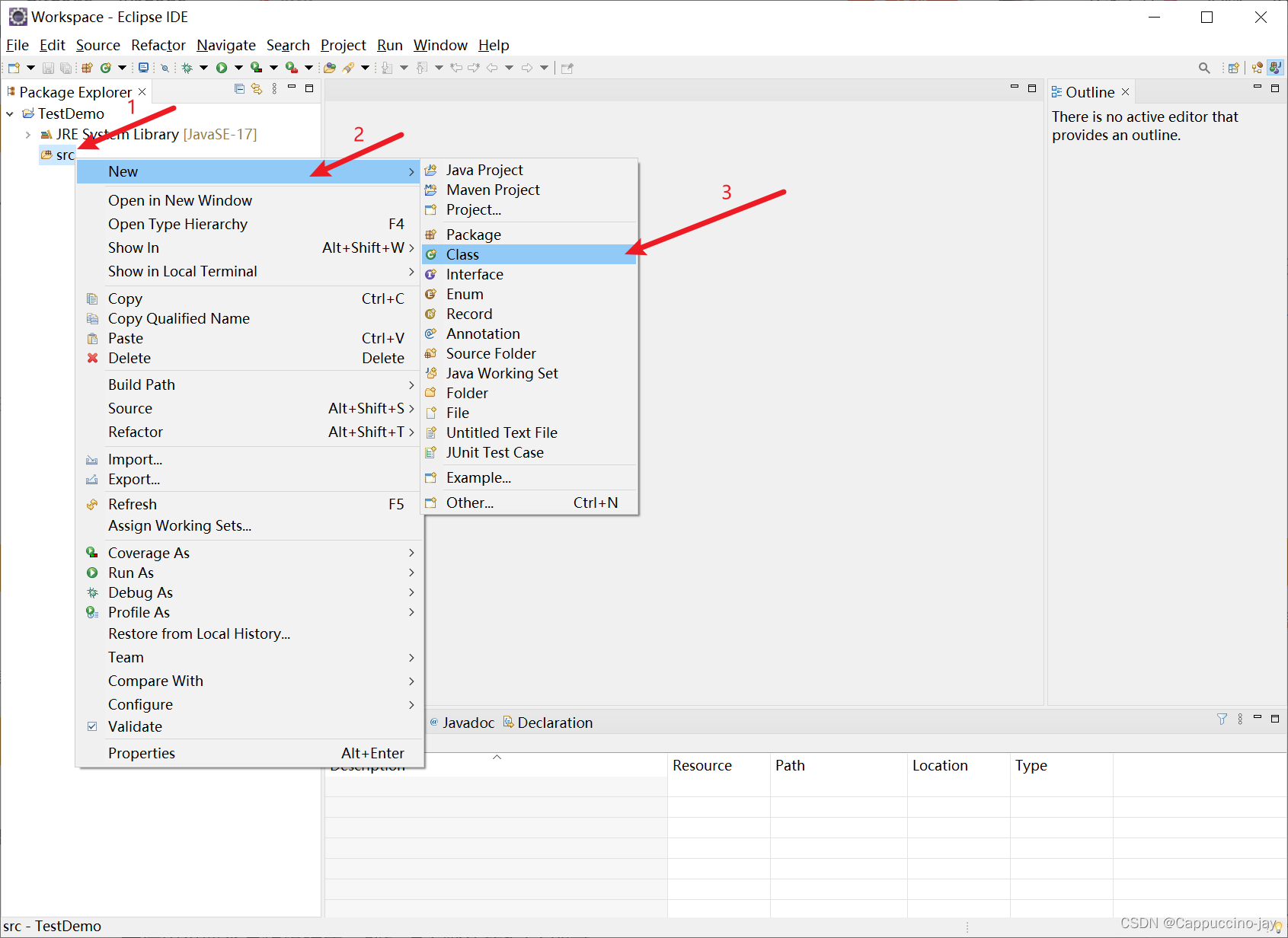The height and width of the screenshot is (938, 1288).
Task: Sort by the Location column header
Action: point(958,765)
